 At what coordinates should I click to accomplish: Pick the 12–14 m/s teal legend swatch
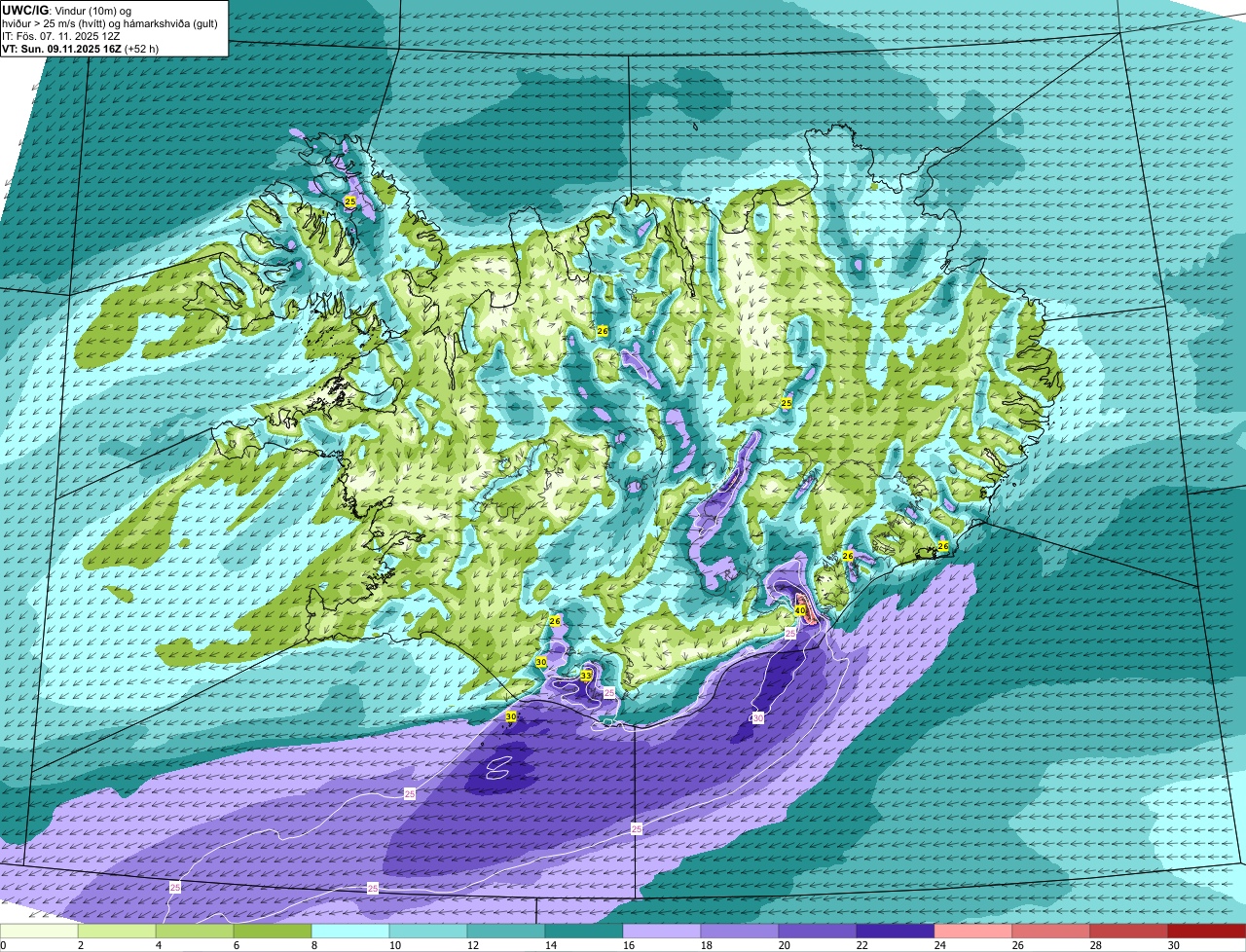(x=506, y=931)
